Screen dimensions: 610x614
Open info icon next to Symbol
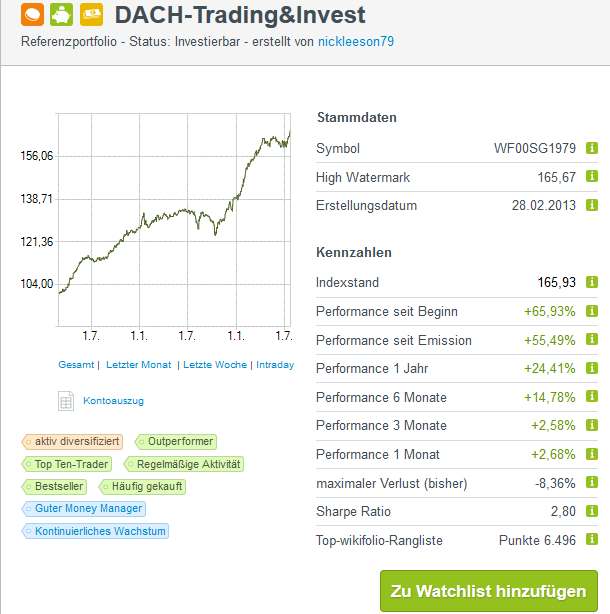pos(592,148)
